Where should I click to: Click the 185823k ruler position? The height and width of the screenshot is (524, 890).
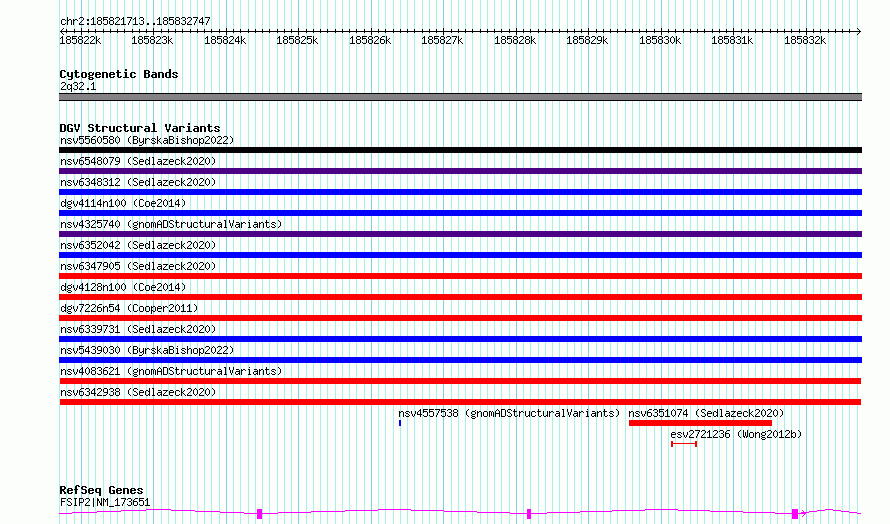[152, 40]
